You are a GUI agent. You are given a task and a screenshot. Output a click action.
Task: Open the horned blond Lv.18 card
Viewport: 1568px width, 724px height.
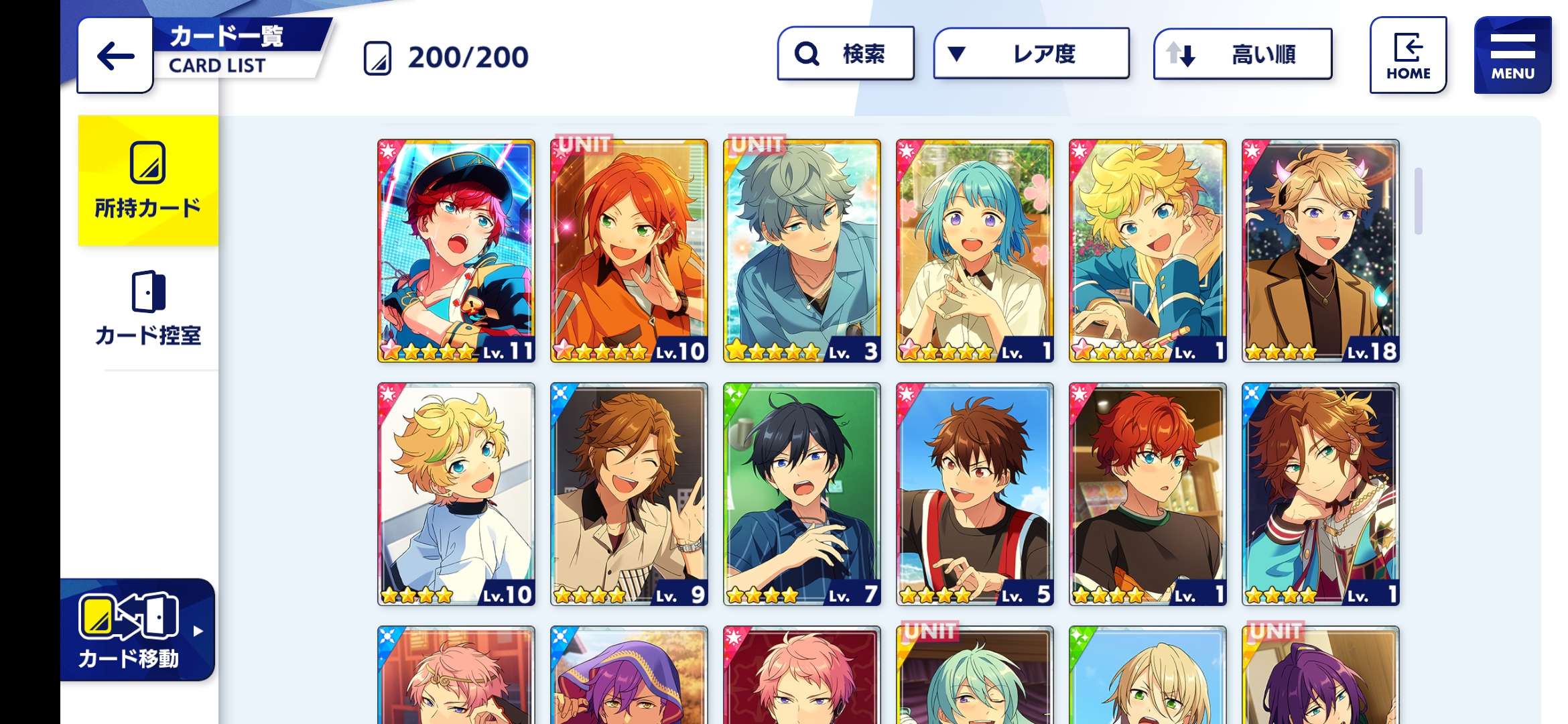click(x=1321, y=251)
